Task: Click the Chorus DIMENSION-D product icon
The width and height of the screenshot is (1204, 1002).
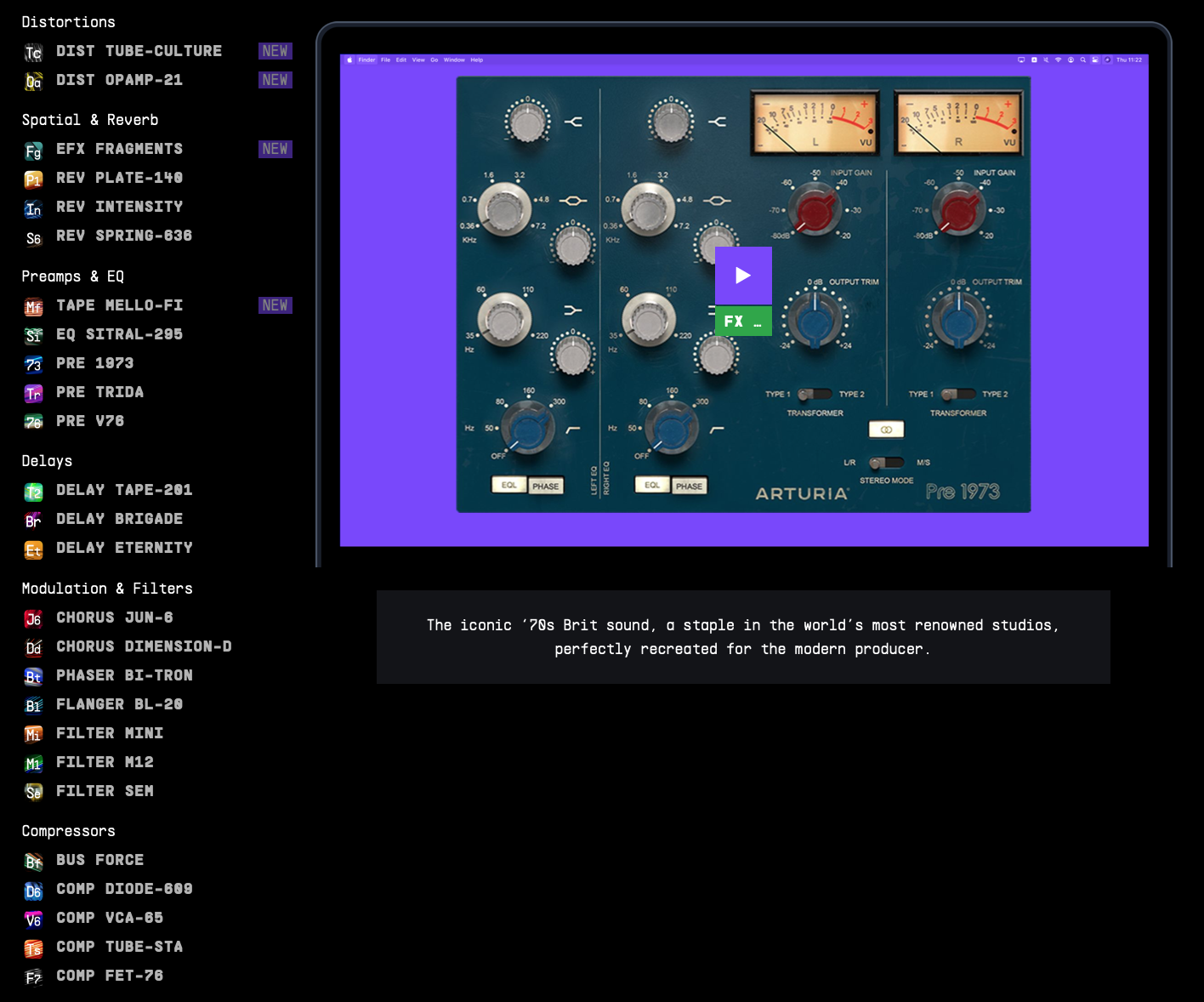Action: point(33,648)
